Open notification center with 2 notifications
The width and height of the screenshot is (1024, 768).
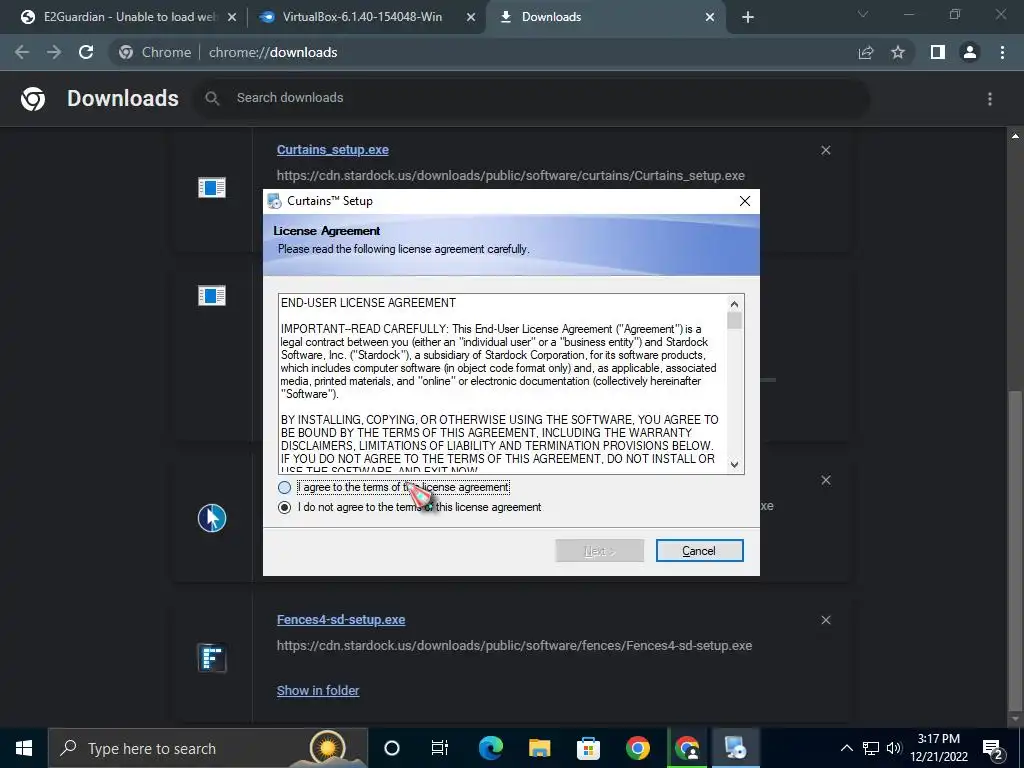click(x=993, y=748)
